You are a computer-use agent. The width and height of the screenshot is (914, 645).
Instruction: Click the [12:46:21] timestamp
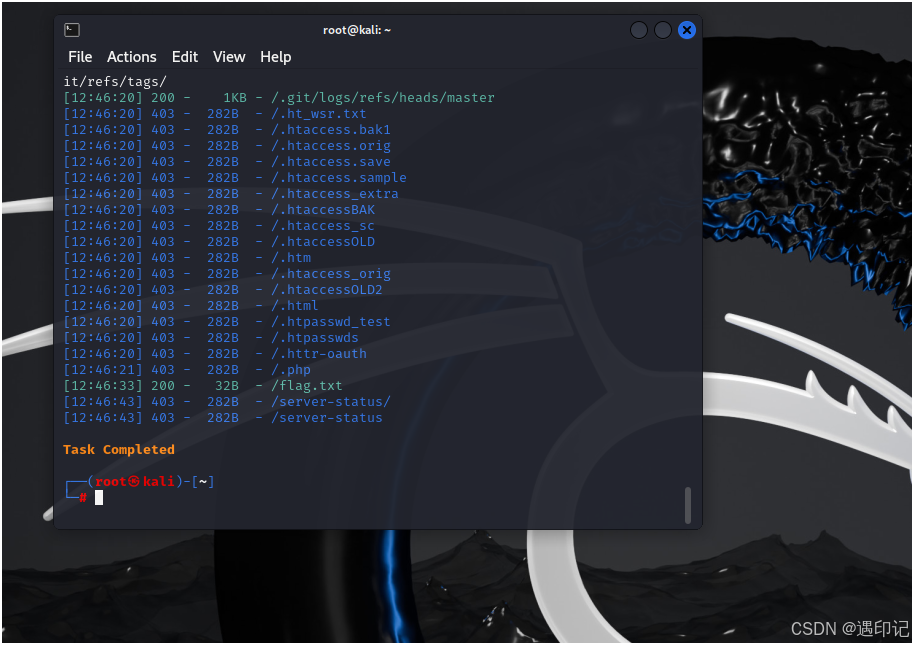[x=103, y=370]
